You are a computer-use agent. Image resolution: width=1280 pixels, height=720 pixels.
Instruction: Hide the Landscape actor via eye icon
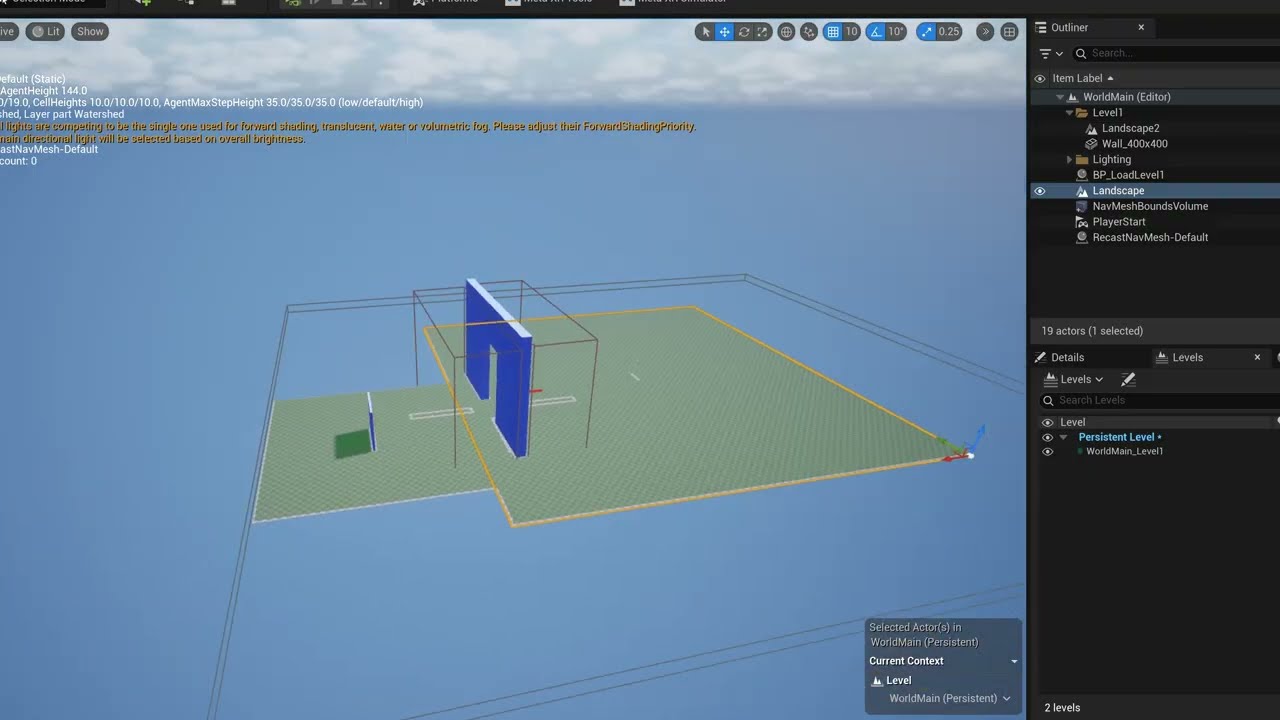click(x=1039, y=191)
